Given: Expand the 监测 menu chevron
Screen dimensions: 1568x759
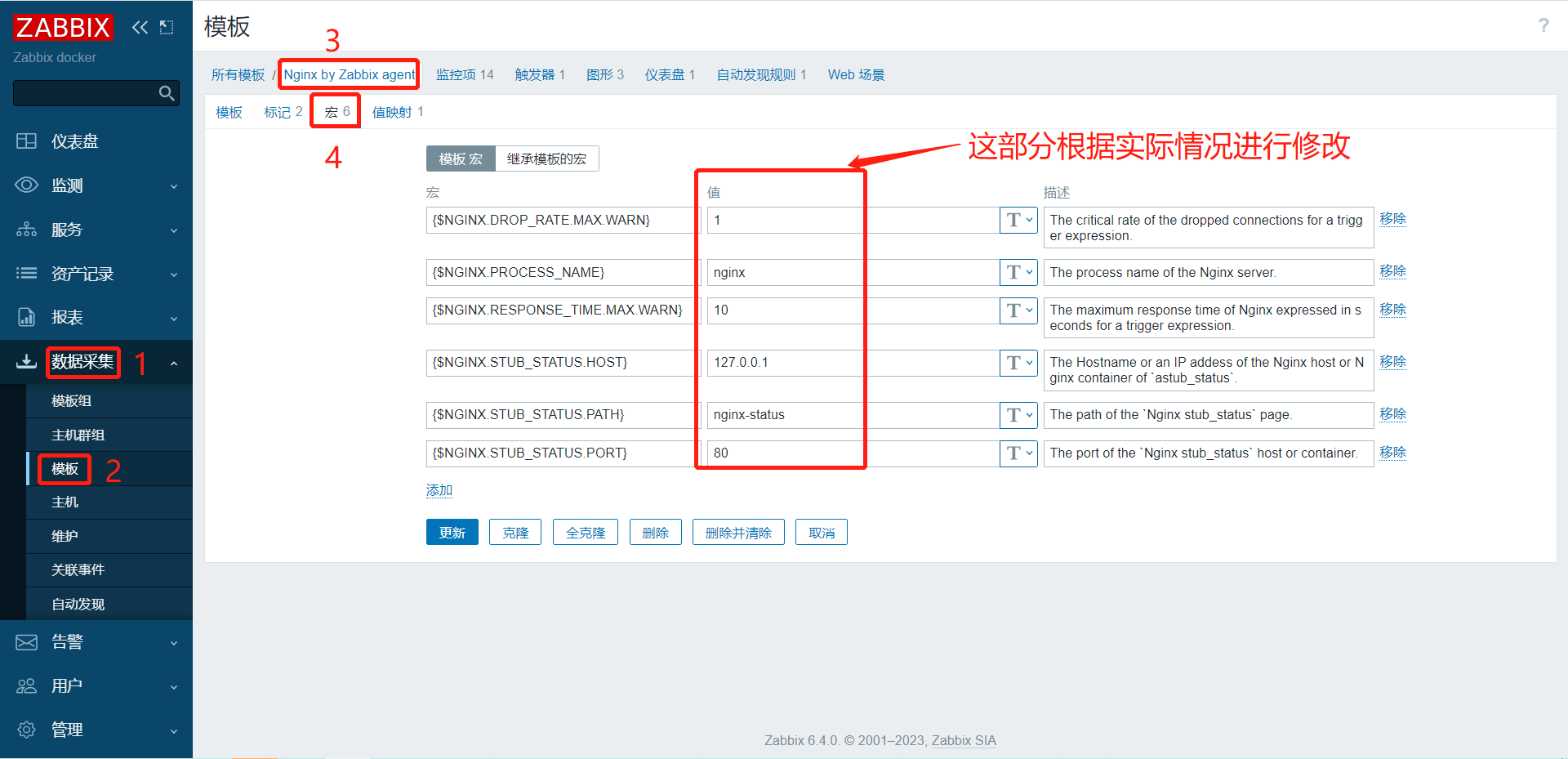Looking at the screenshot, I should tap(174, 186).
